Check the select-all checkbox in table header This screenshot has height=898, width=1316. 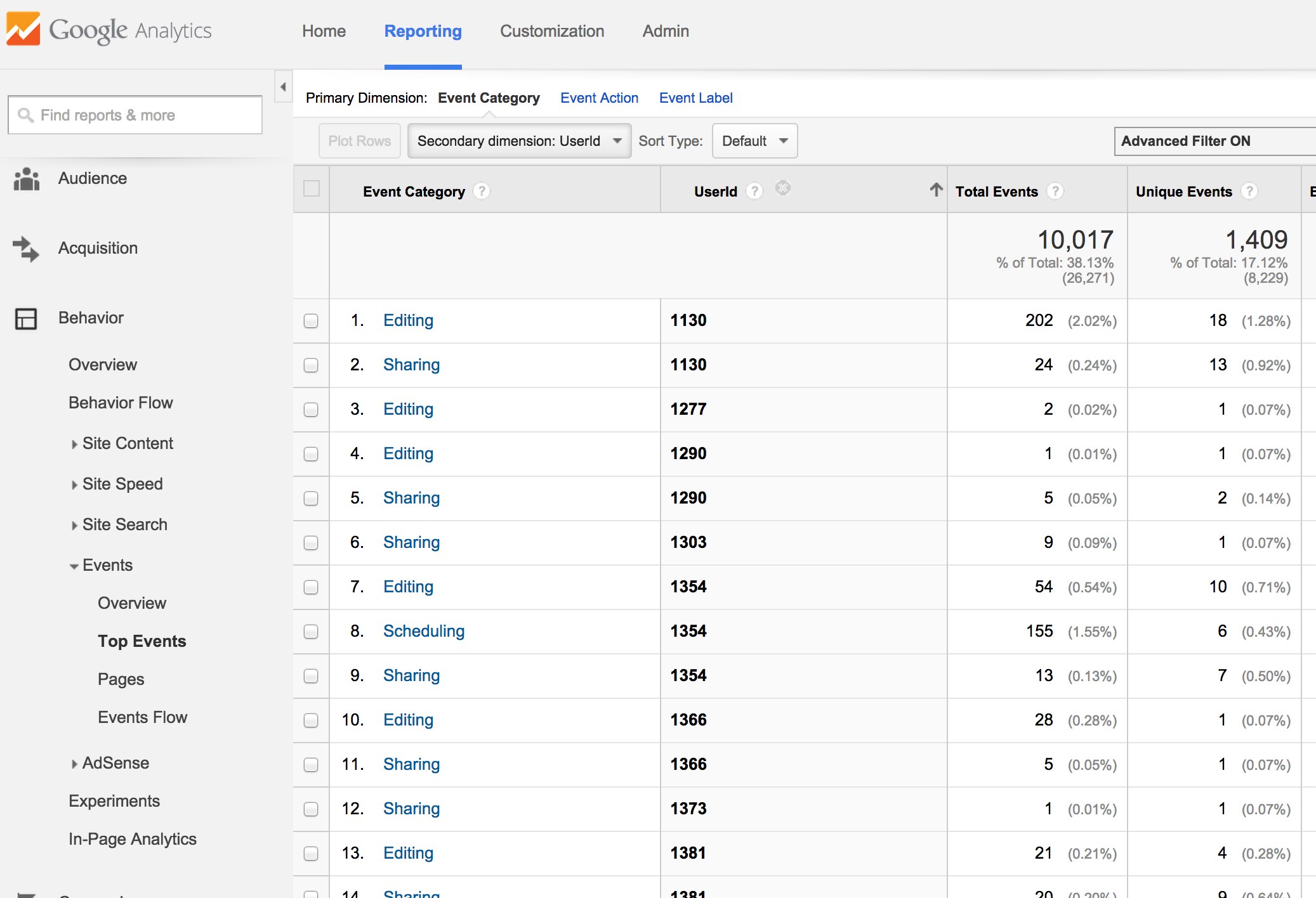point(312,189)
